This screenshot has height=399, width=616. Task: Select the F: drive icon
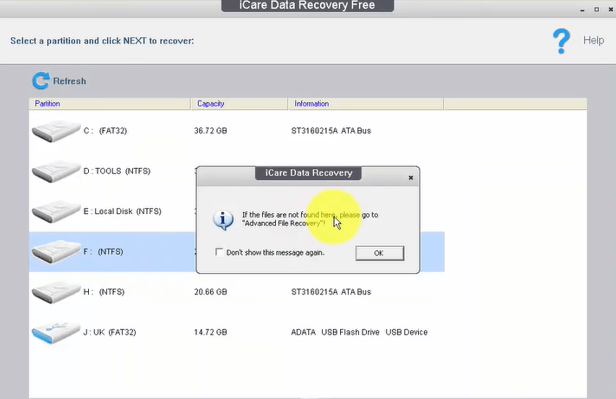pyautogui.click(x=56, y=252)
